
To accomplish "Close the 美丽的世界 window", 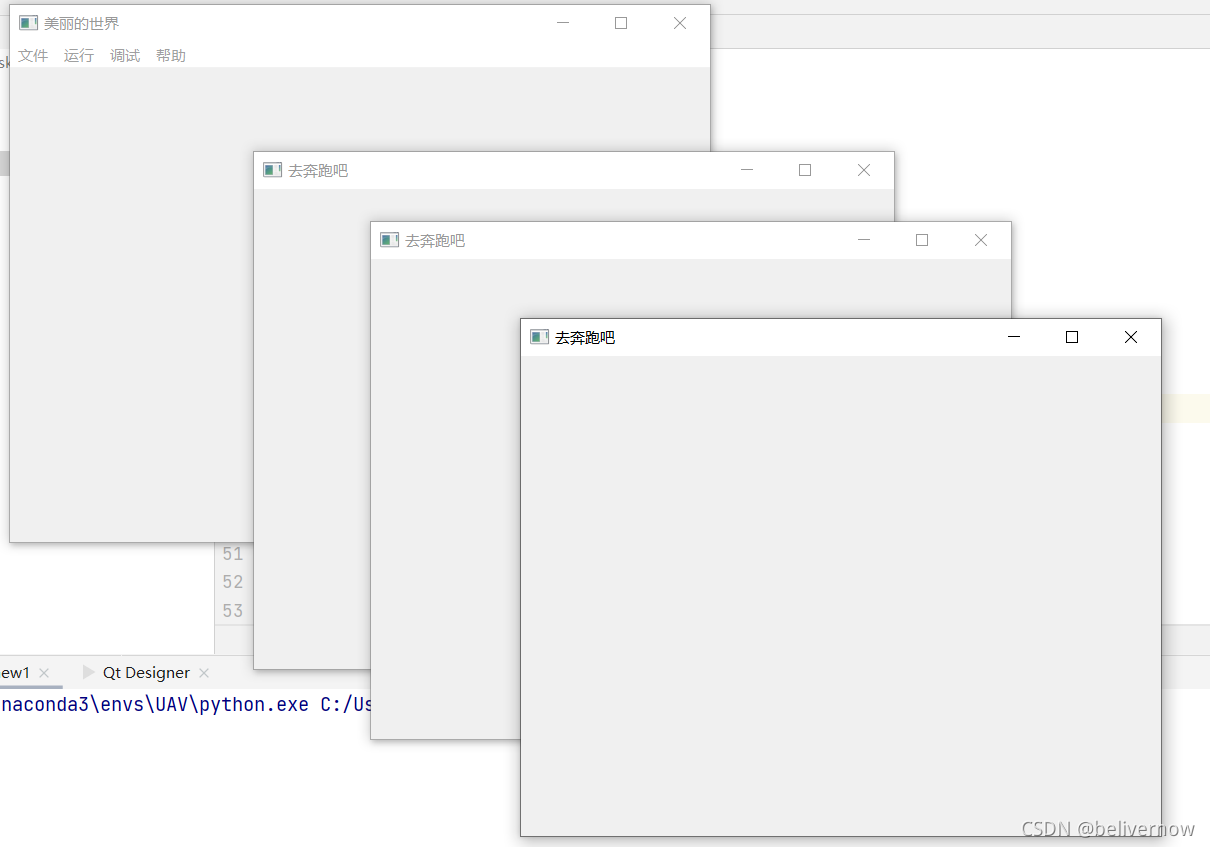I will pos(680,23).
